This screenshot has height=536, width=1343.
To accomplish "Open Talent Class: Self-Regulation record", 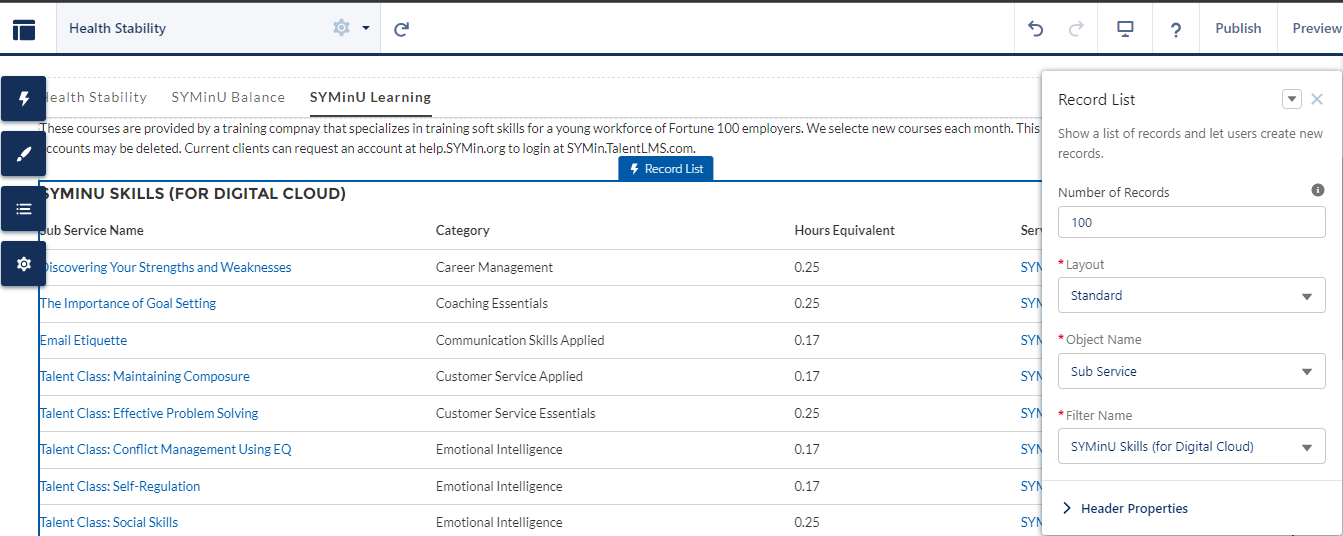I will click(x=120, y=486).
